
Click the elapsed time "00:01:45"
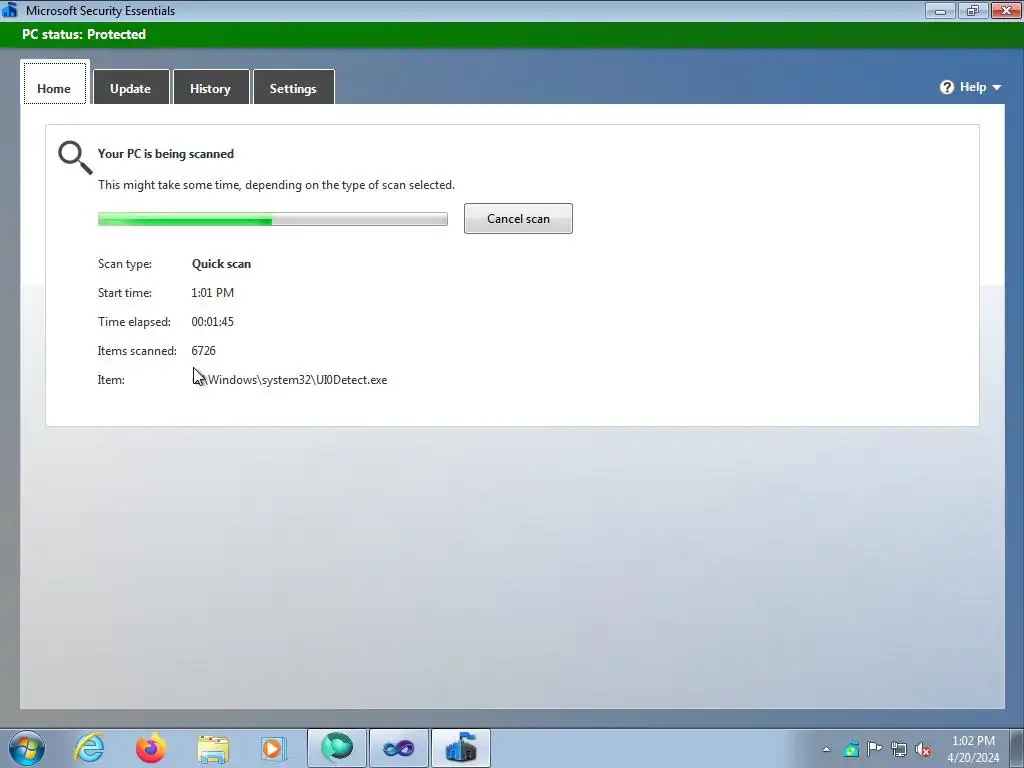(212, 322)
